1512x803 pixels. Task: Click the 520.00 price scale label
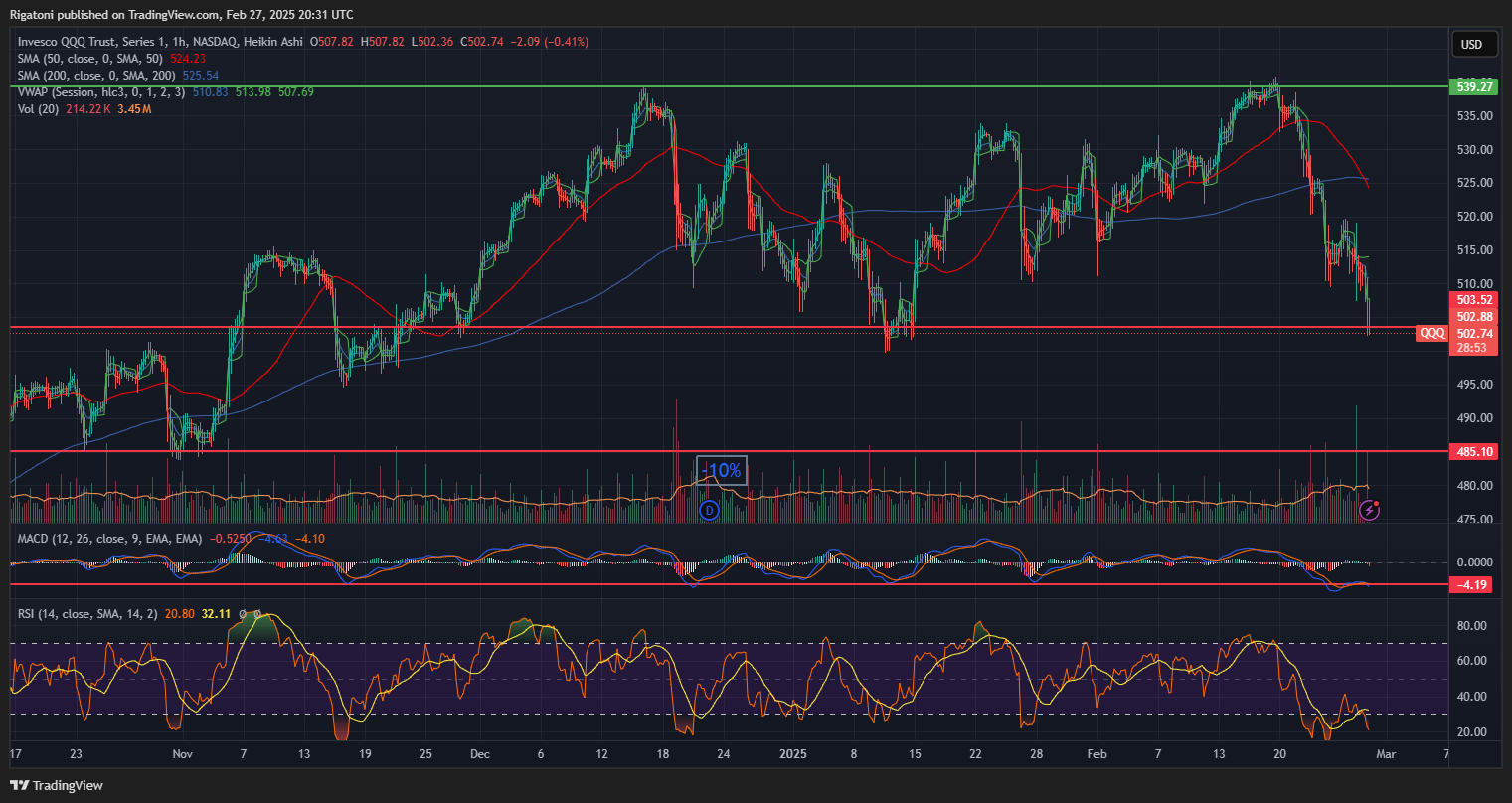pos(1476,216)
